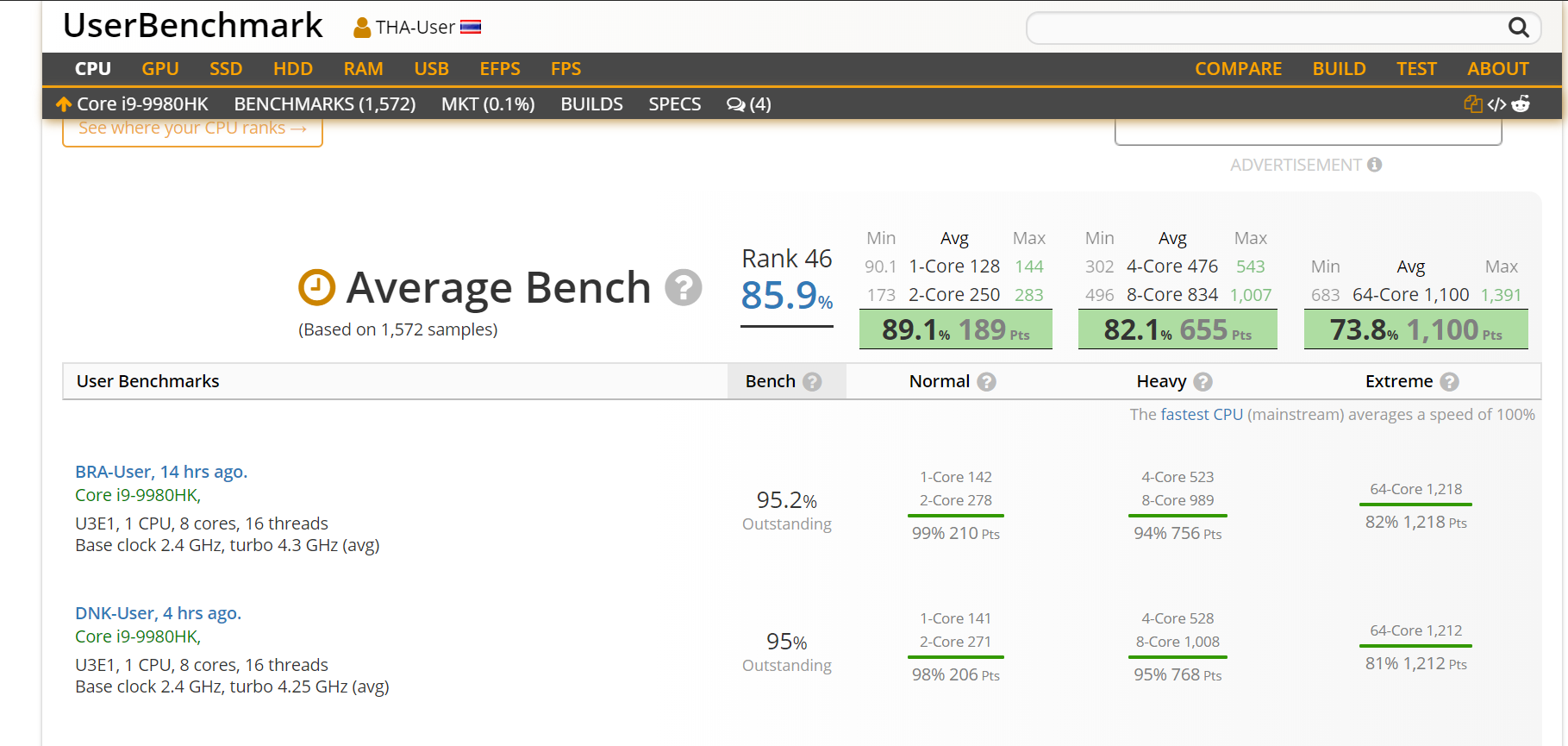Click '98% 206 Pts' normal score
The height and width of the screenshot is (746, 1568).
956,675
